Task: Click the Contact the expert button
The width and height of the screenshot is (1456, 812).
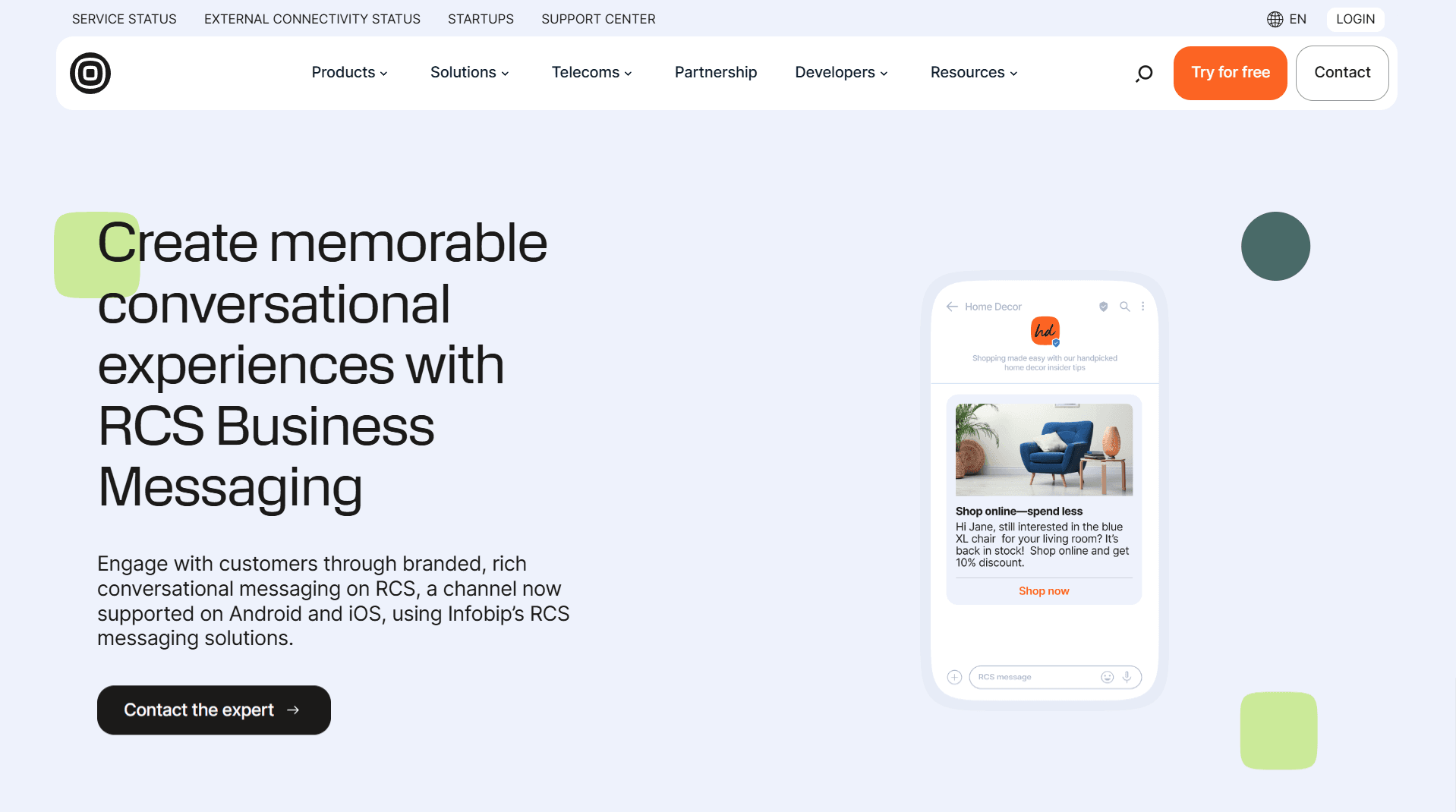Action: click(213, 710)
